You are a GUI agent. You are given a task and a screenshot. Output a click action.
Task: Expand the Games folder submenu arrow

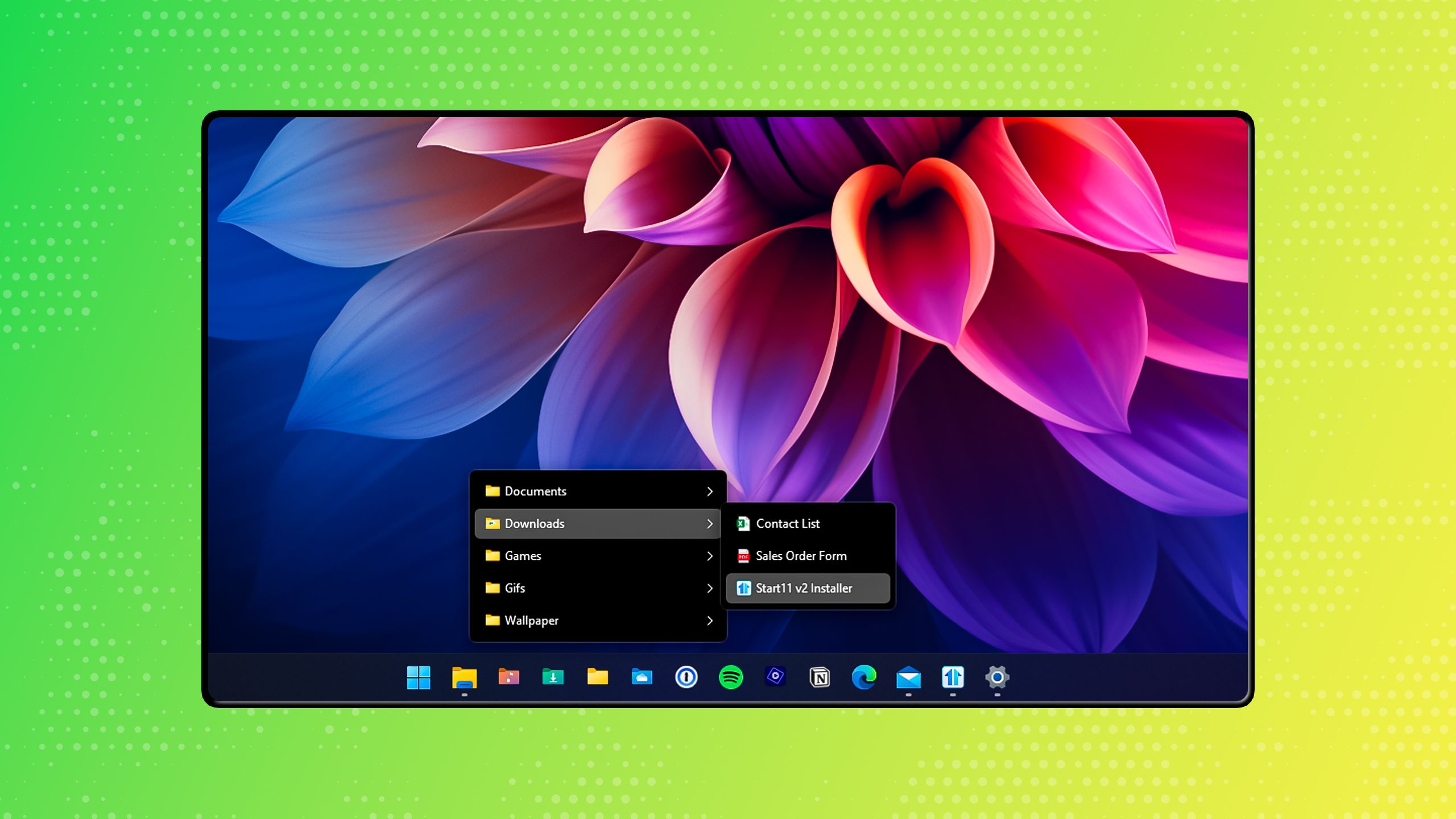(709, 556)
